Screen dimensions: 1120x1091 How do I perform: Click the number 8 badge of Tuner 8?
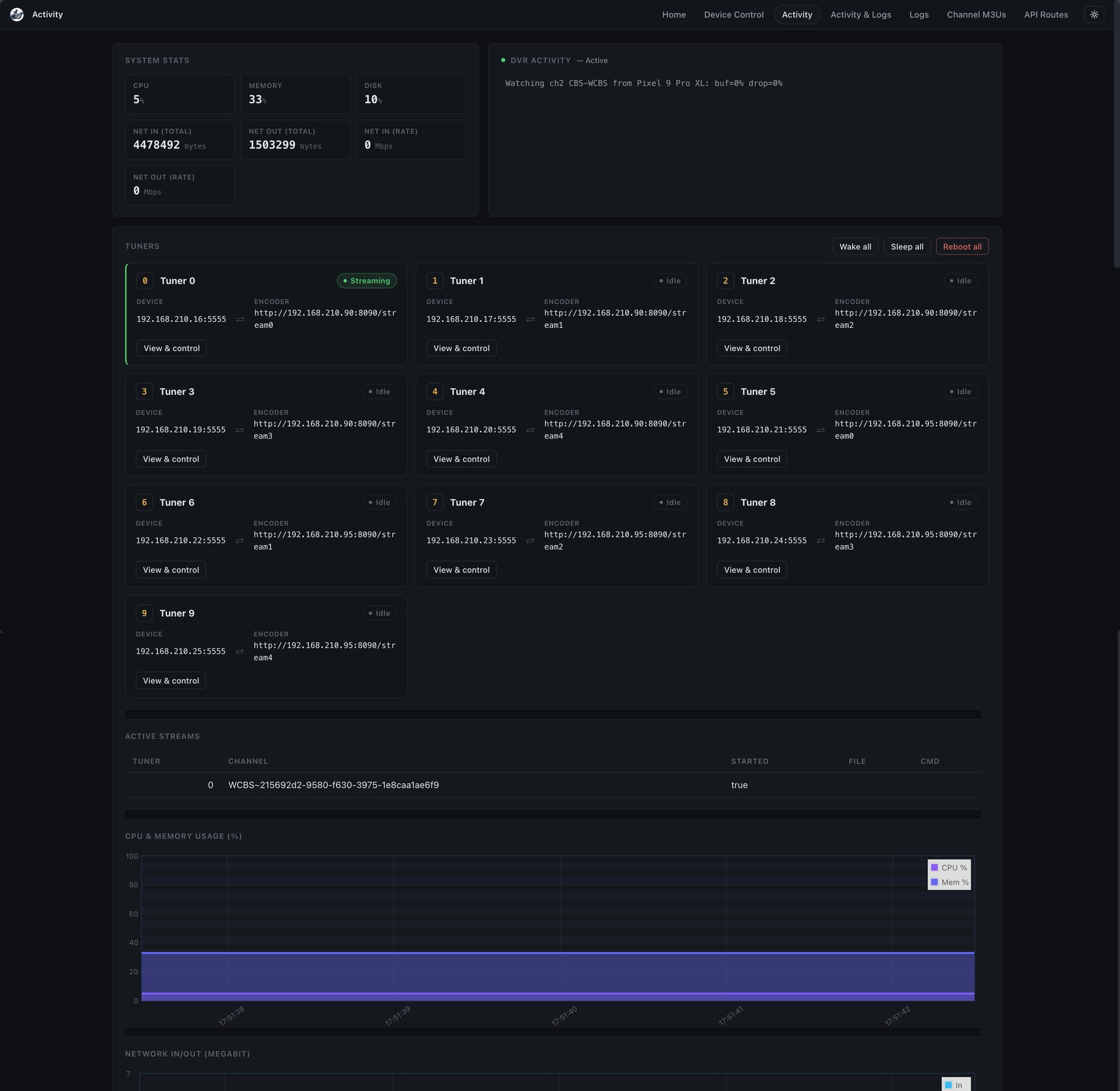(725, 502)
